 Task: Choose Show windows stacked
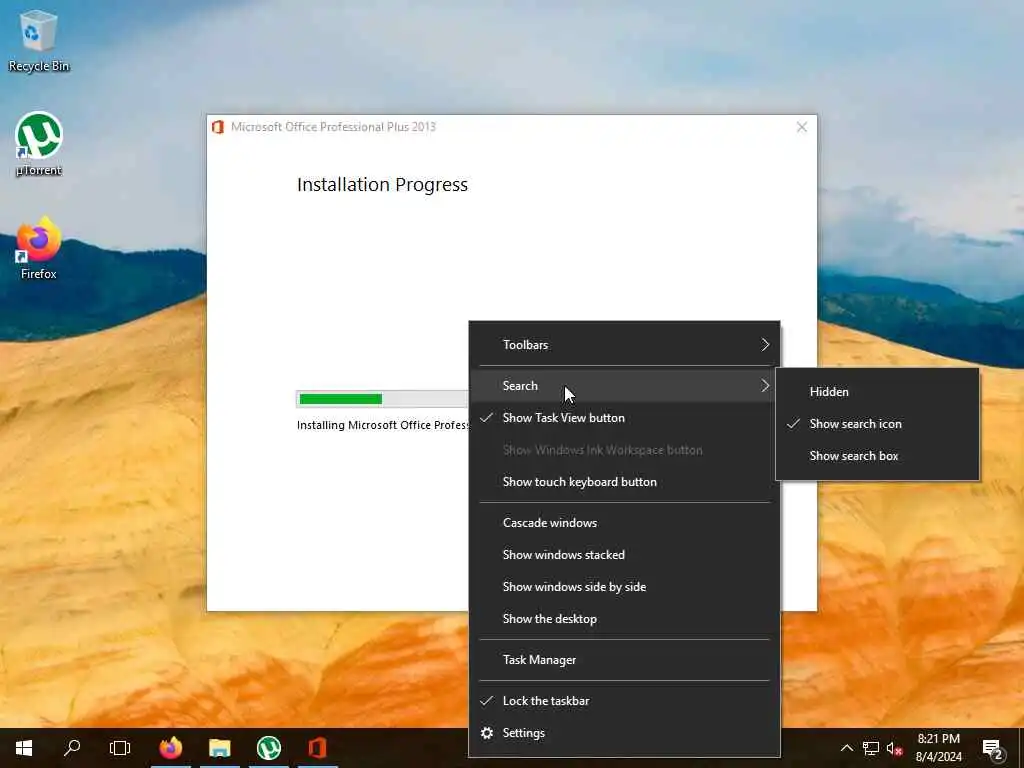coord(624,555)
